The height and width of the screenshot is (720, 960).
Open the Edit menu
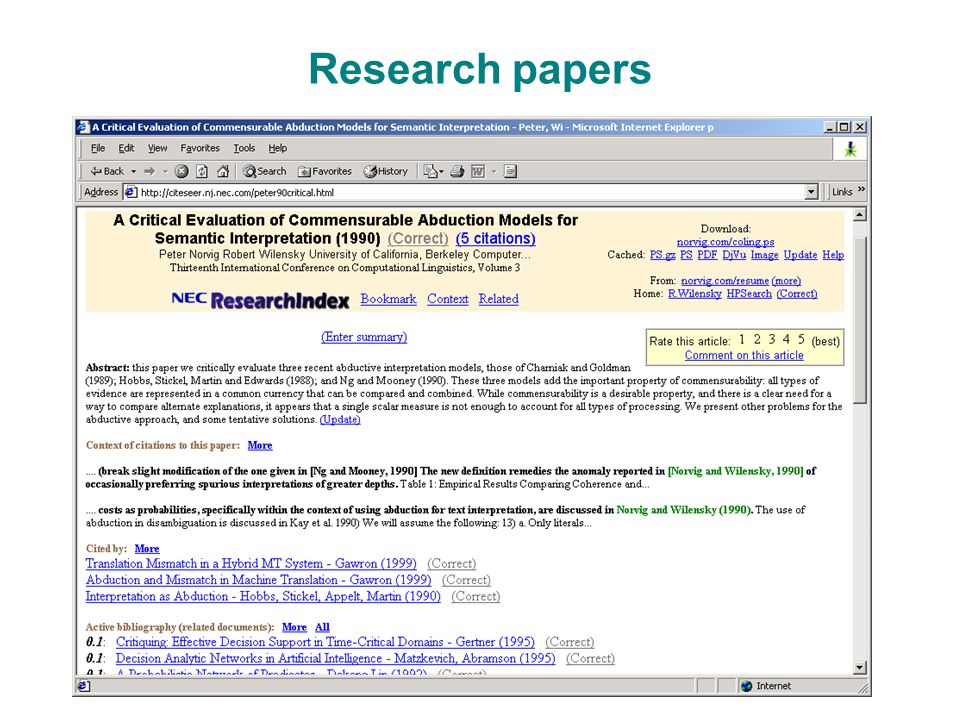coord(126,148)
